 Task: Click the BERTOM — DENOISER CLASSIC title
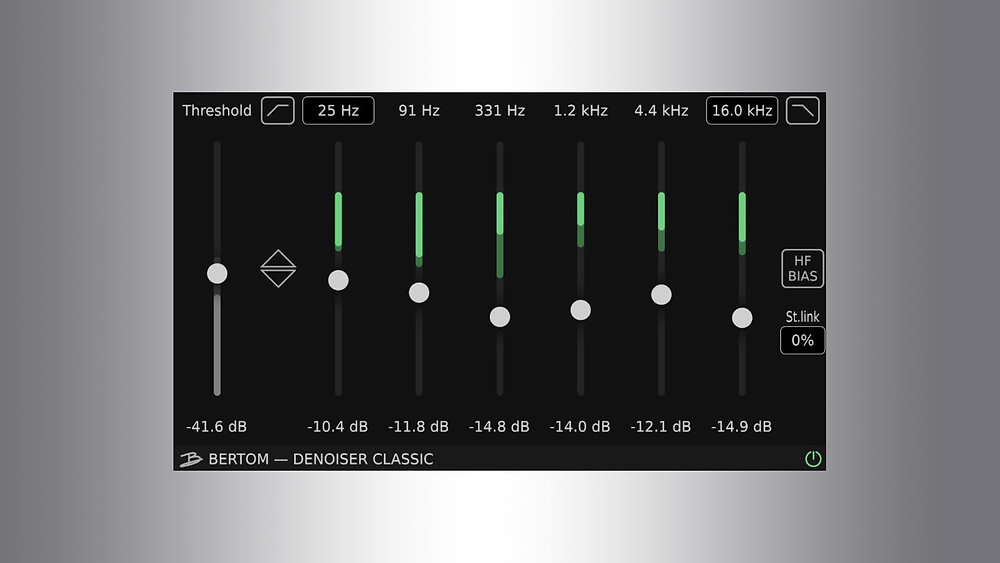click(x=321, y=459)
